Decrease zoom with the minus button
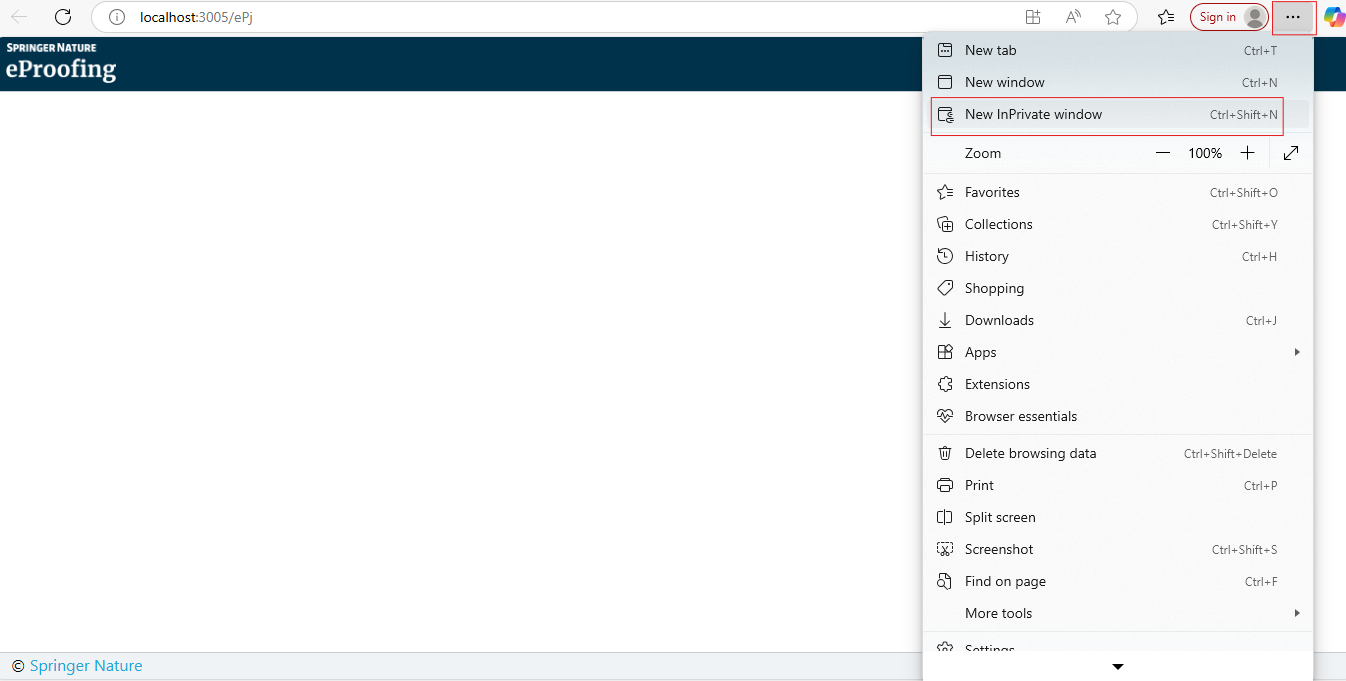 [x=1163, y=153]
